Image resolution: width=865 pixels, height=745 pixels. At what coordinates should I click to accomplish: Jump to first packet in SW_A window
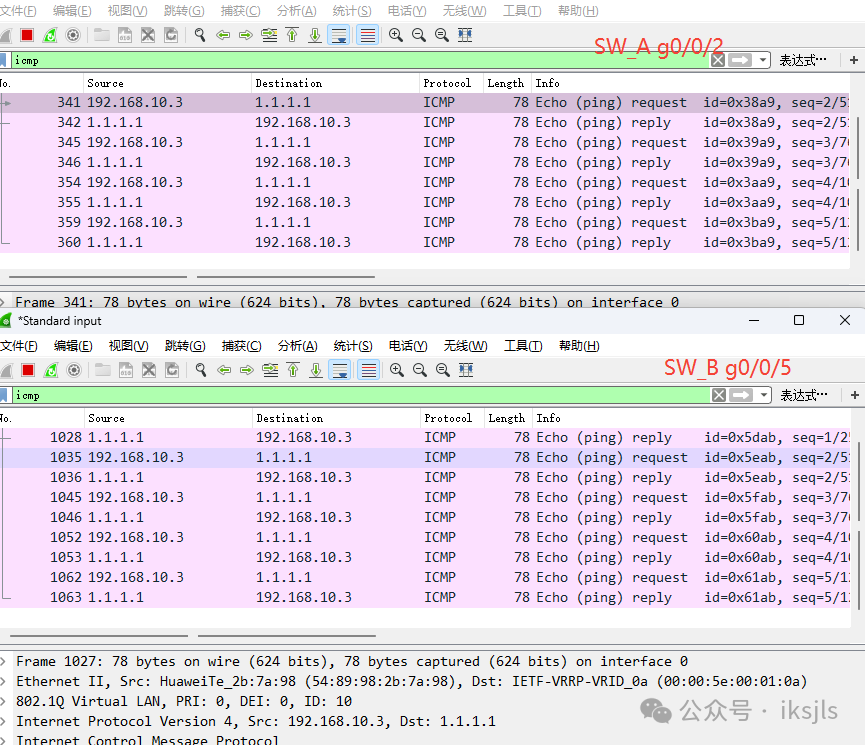click(292, 35)
